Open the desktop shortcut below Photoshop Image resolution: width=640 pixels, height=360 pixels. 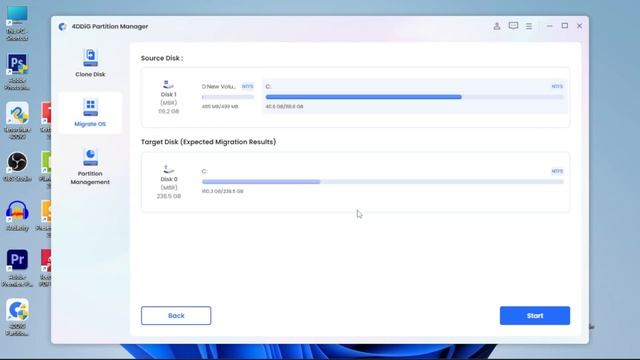coord(17,120)
